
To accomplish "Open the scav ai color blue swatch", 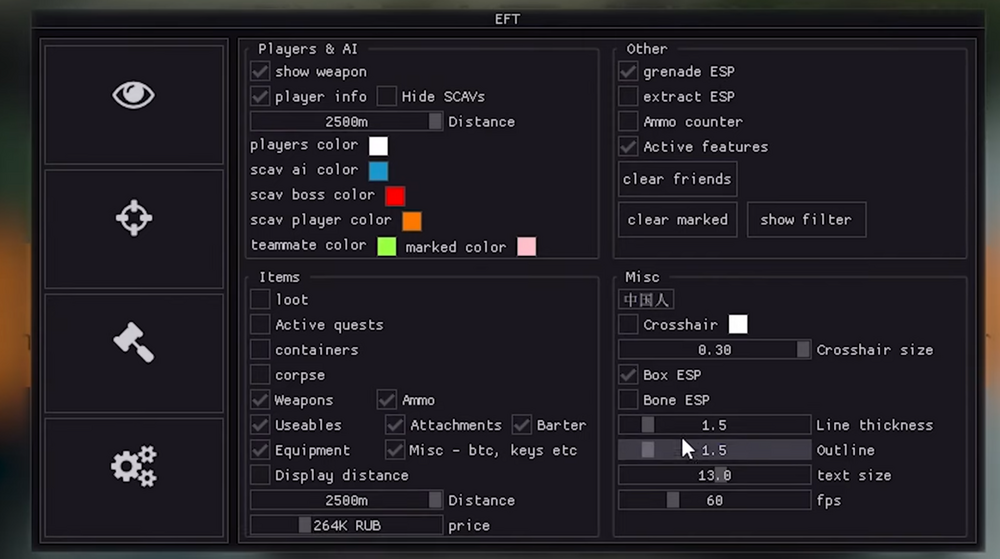I will (378, 171).
